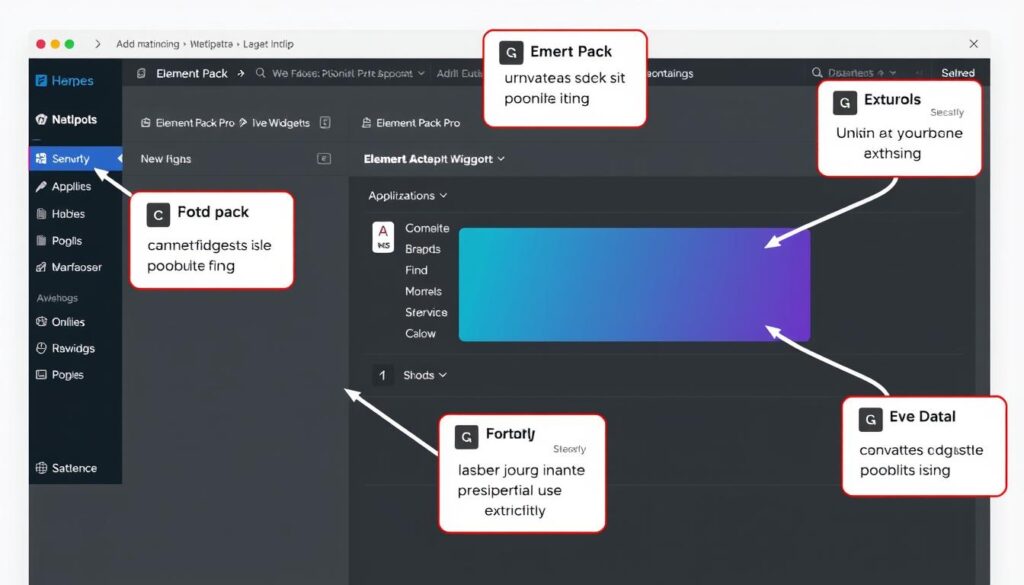Open the Elemert Actaplt Wiggott dropdown
1024x585 pixels.
point(434,159)
